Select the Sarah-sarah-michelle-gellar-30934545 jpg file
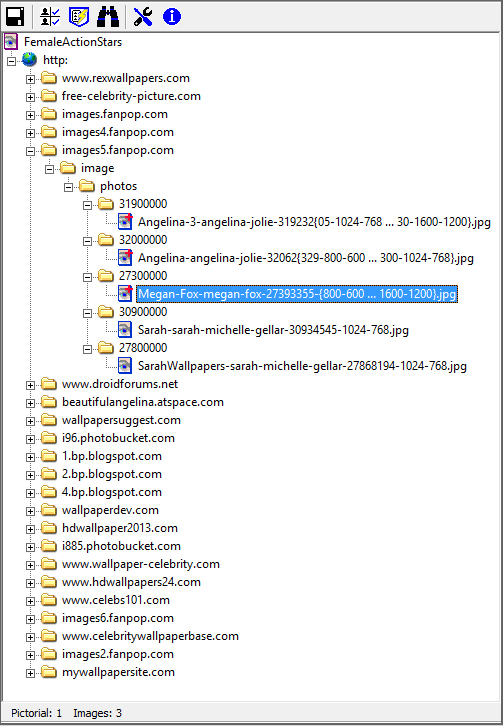This screenshot has width=503, height=726. point(273,330)
